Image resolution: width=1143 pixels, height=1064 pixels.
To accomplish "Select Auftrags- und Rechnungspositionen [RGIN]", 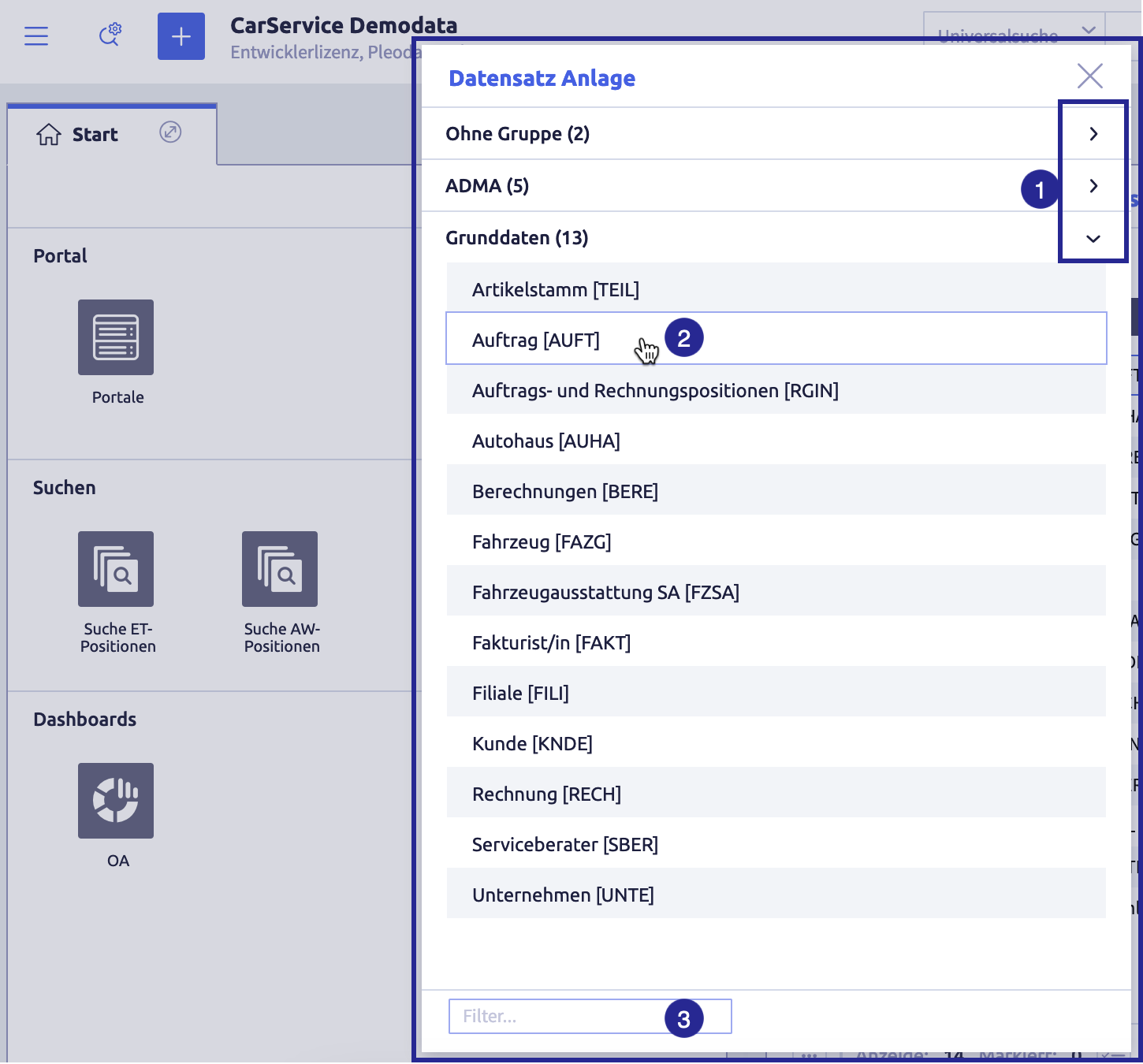I will [x=776, y=390].
